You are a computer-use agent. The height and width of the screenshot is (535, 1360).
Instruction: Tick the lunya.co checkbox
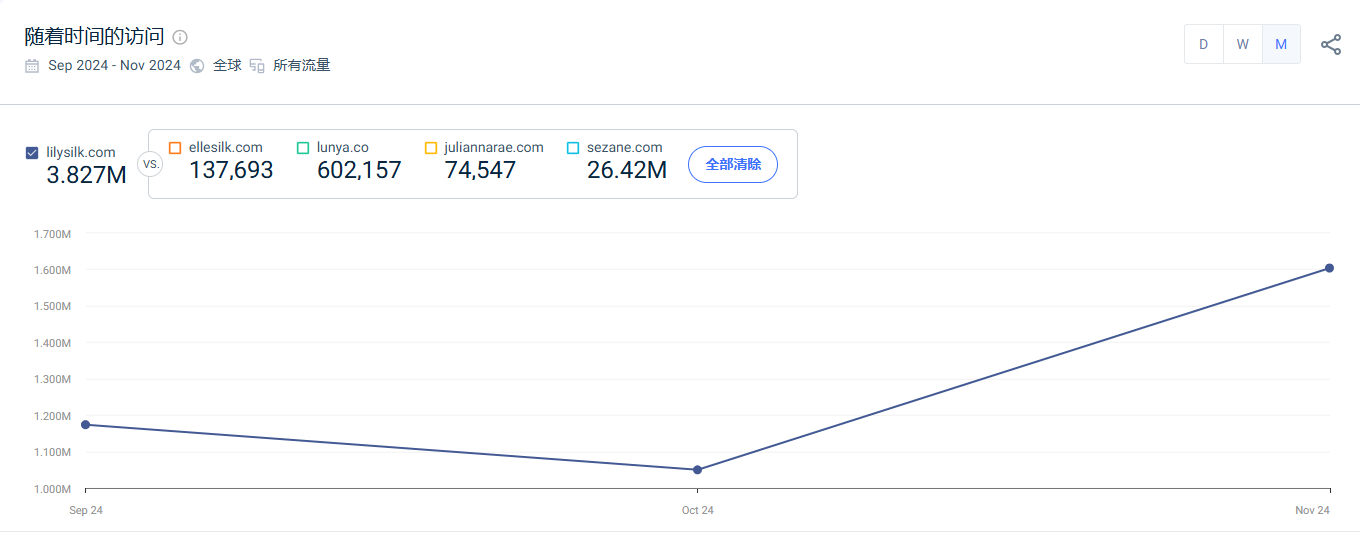point(303,148)
